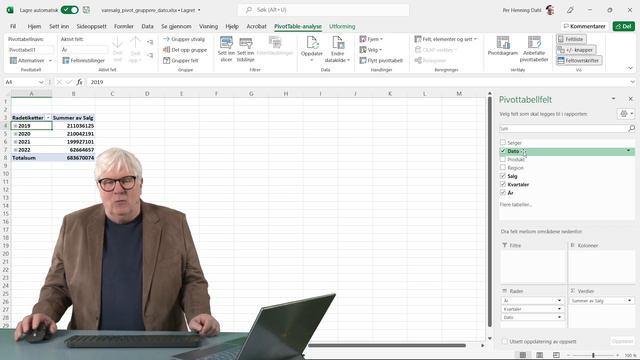The height and width of the screenshot is (360, 640).
Task: Open the Hjem tab
Action: click(x=34, y=26)
